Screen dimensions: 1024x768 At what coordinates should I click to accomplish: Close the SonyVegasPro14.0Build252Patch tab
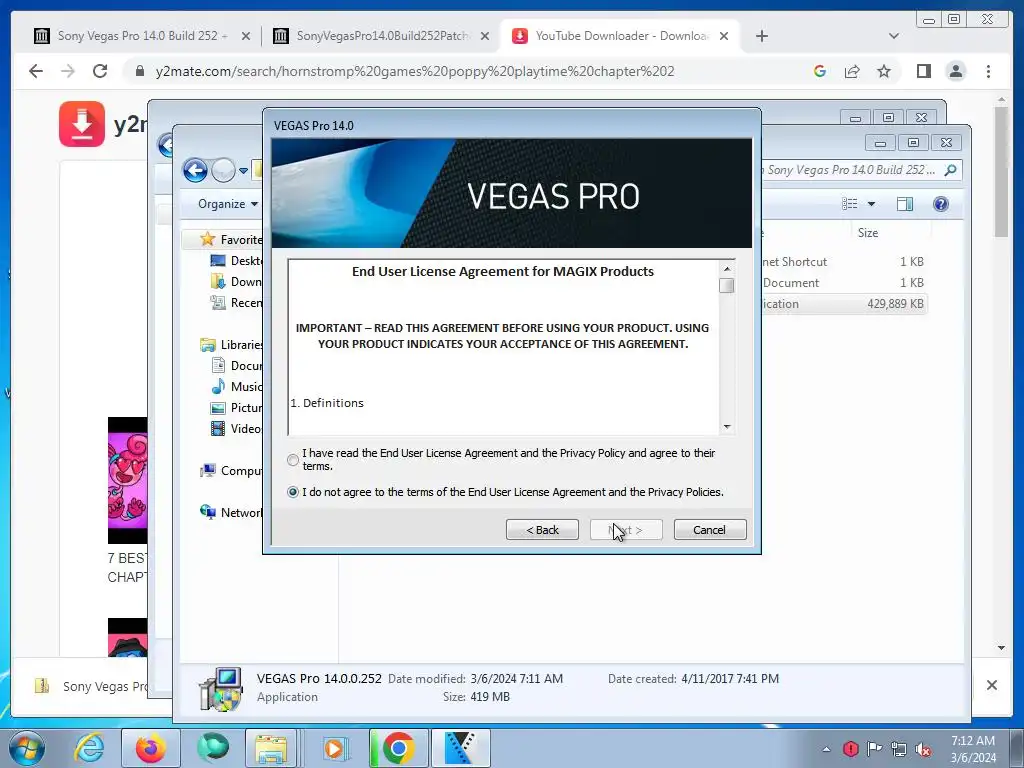coord(485,36)
